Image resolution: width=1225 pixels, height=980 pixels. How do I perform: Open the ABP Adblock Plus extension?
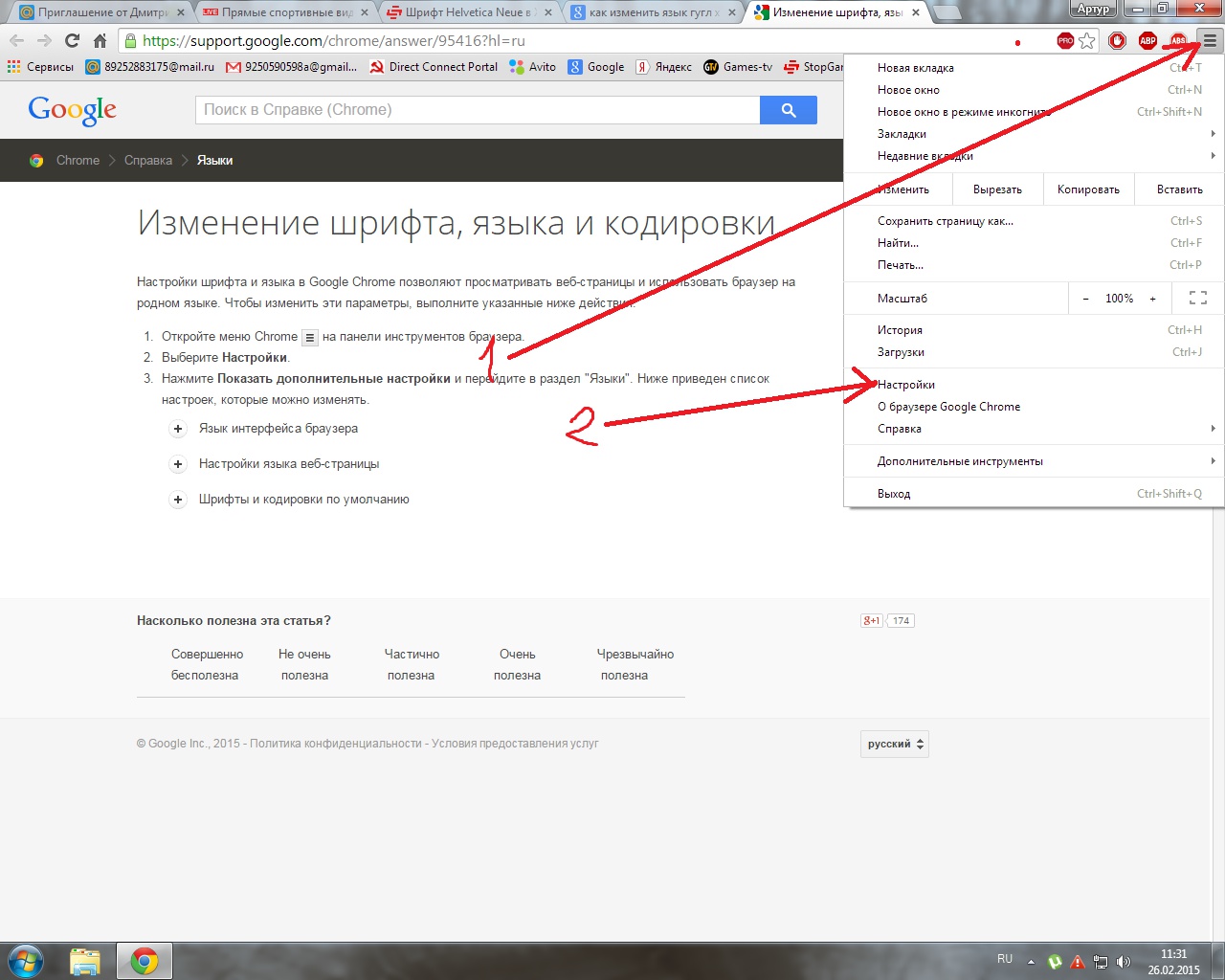tap(1147, 41)
